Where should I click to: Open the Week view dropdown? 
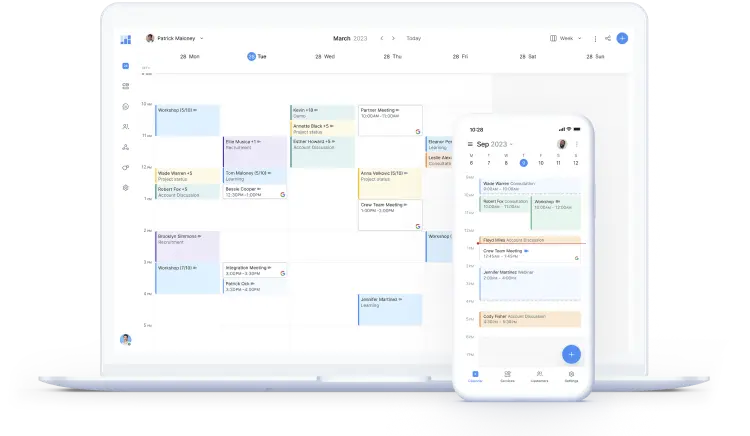(x=566, y=39)
